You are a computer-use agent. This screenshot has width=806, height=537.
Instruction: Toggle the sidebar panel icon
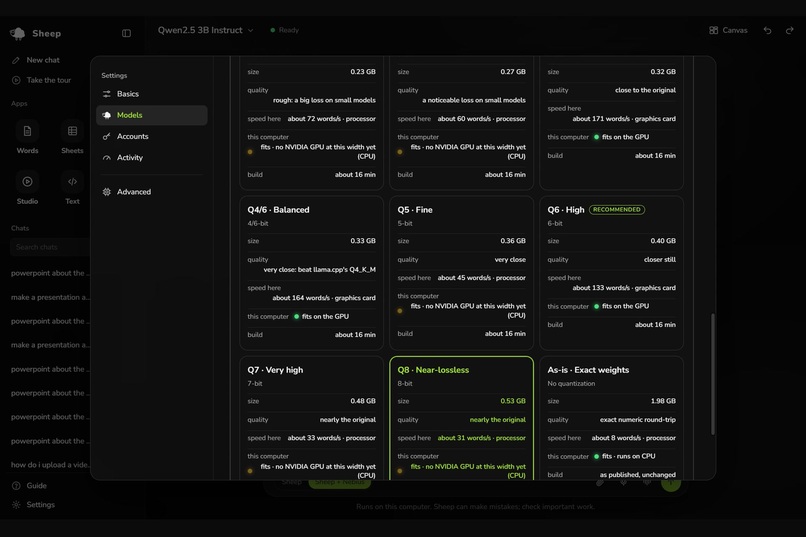coord(126,33)
